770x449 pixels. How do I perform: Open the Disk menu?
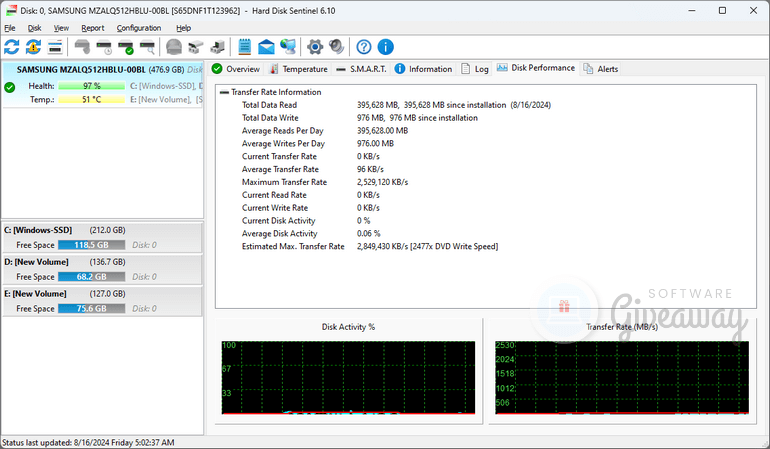click(x=34, y=28)
